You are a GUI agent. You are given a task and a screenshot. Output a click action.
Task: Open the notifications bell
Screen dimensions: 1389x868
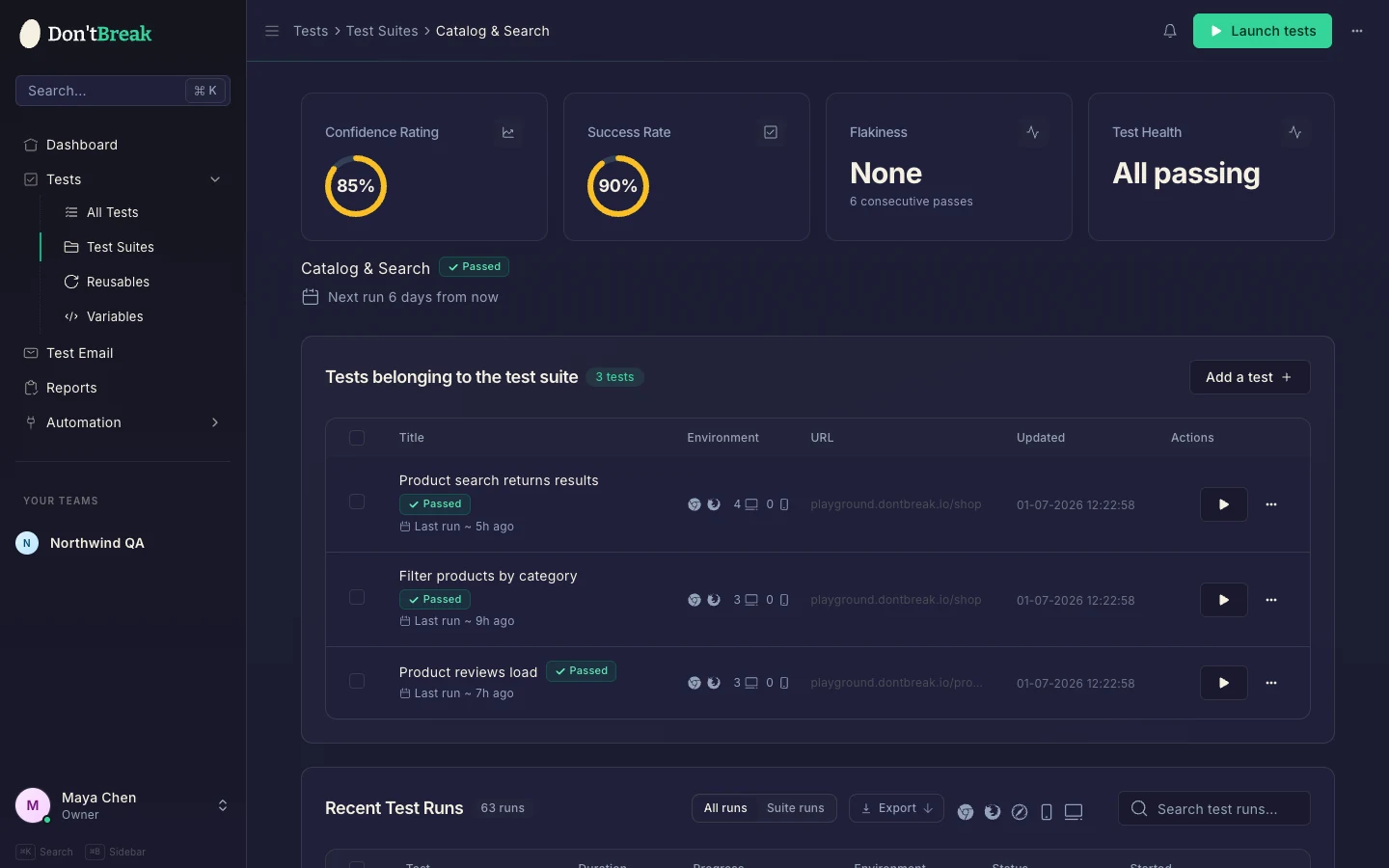(1170, 31)
